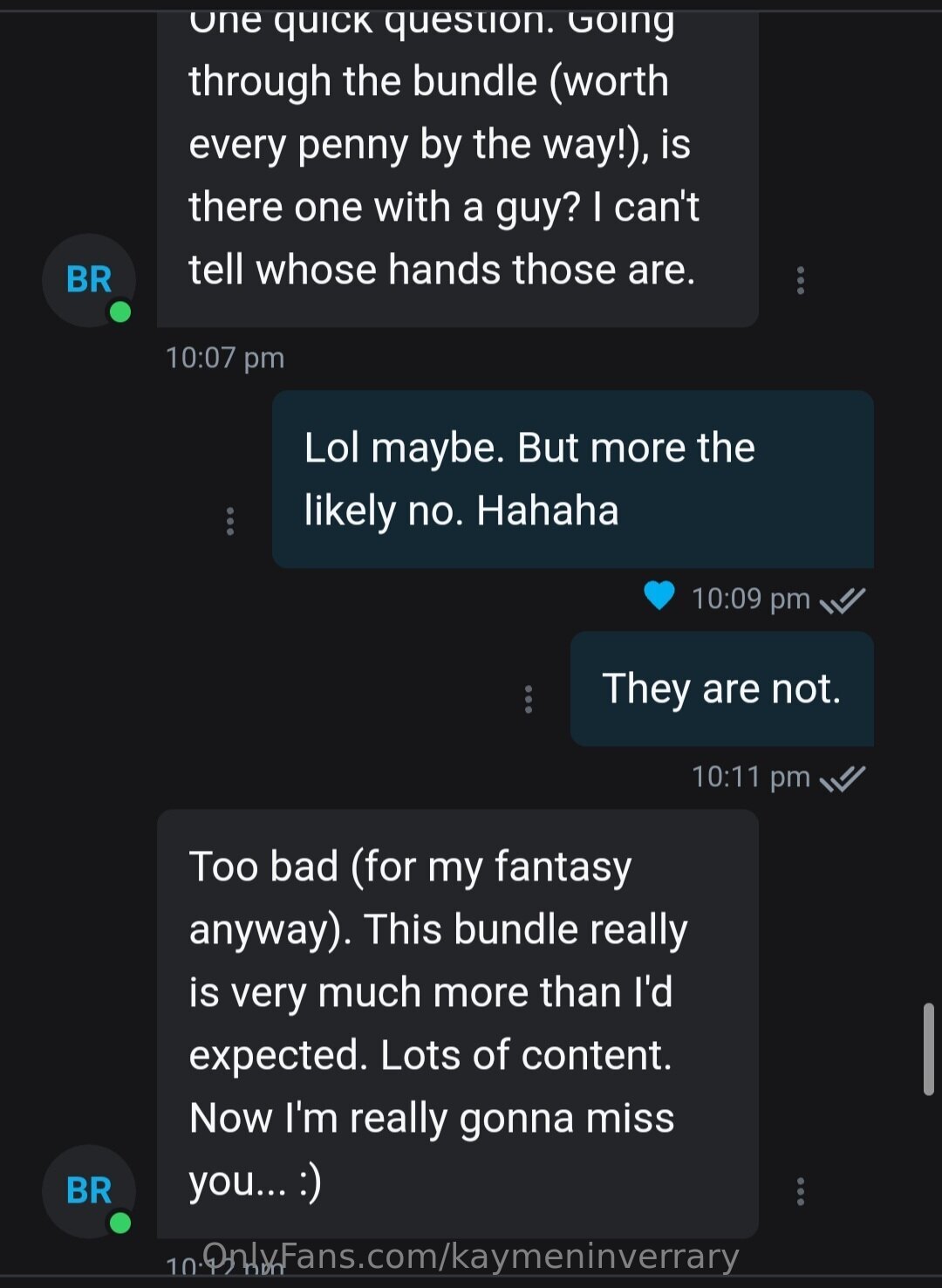Toggle the blue heart like near 10:09 pm
The image size is (942, 1288).
coord(659,596)
